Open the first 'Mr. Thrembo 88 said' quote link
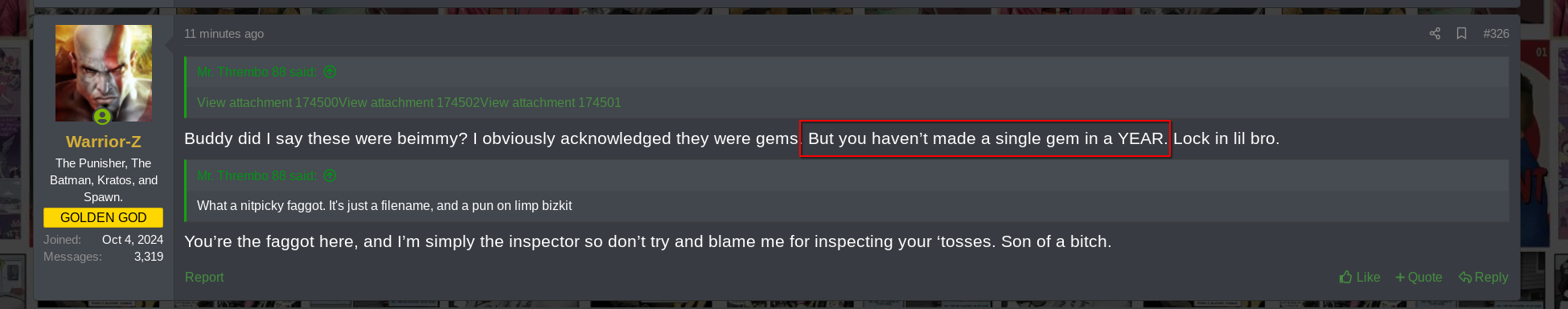This screenshot has width=1568, height=309. pos(257,72)
